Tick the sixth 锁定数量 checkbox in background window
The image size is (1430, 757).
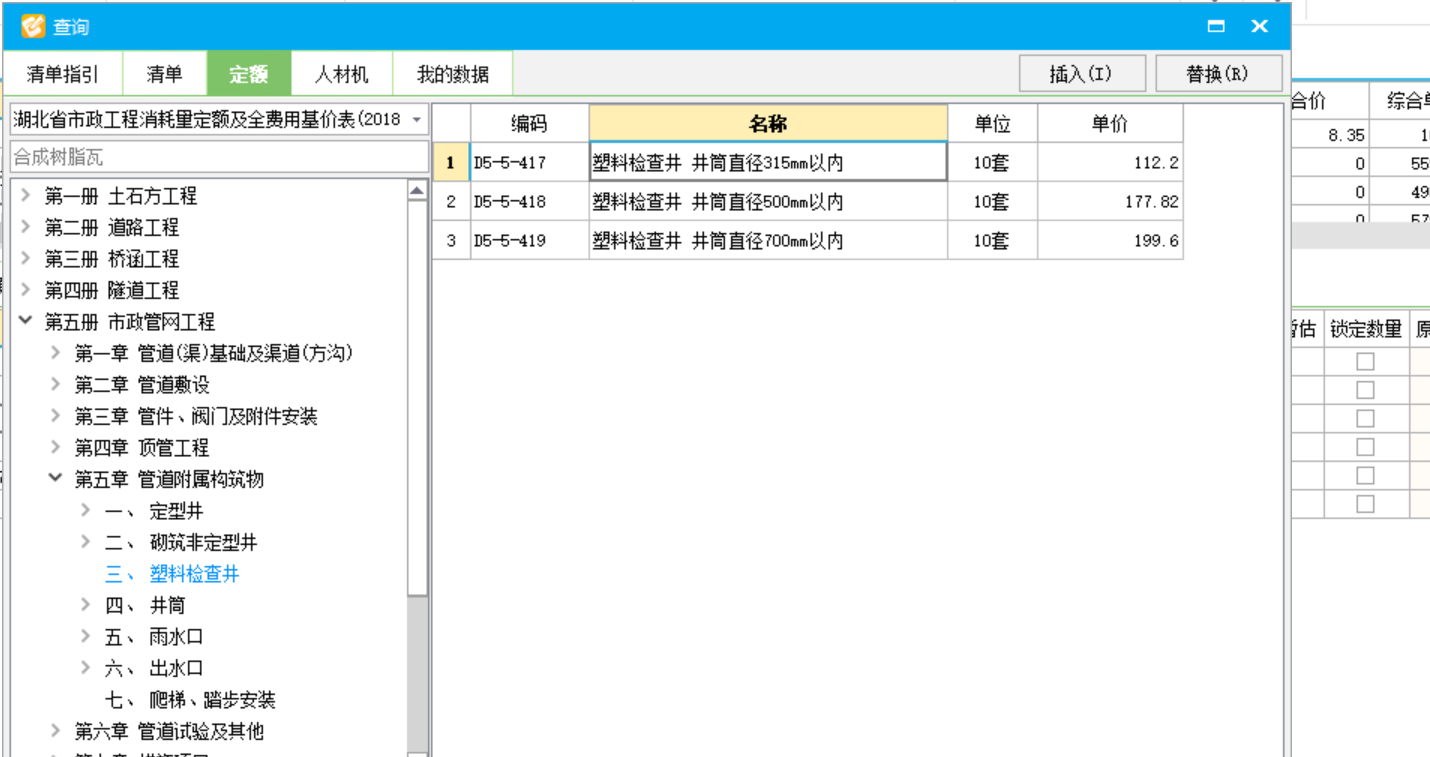pyautogui.click(x=1365, y=504)
